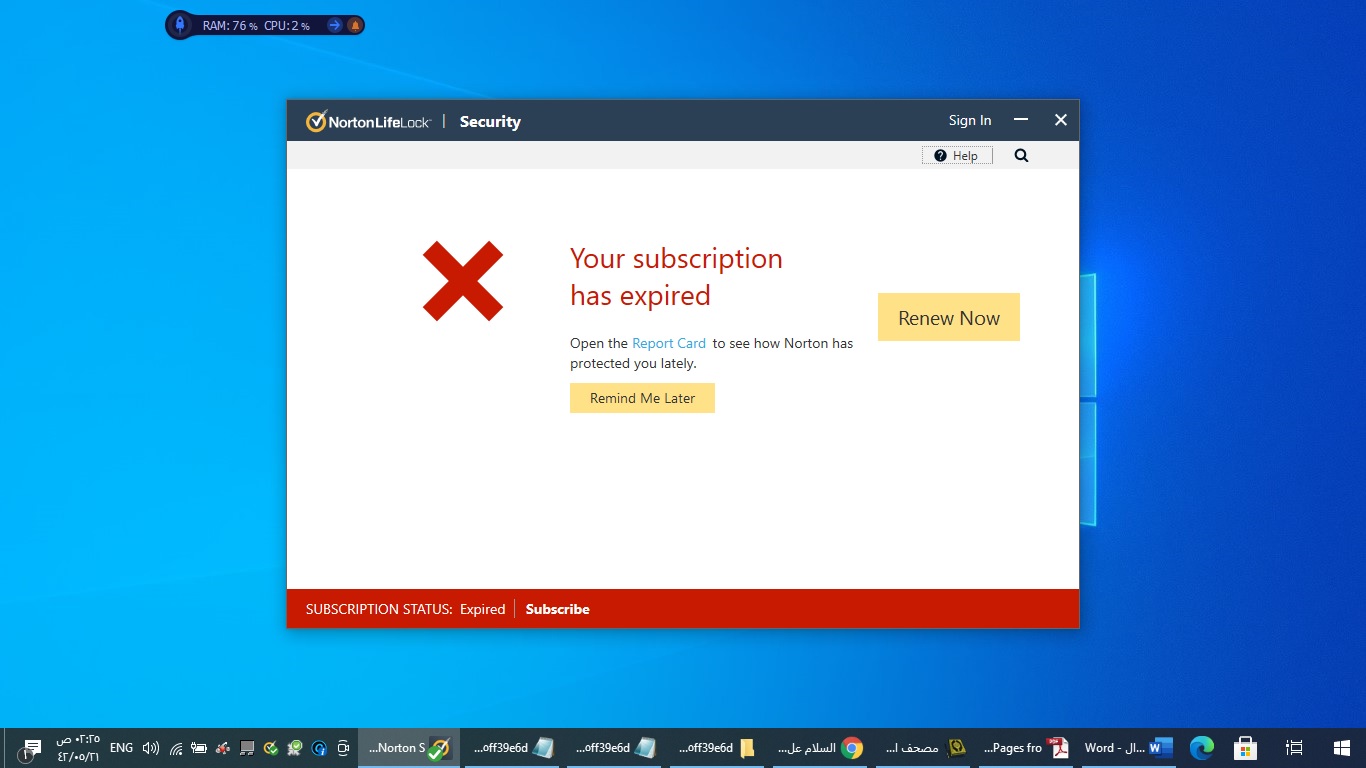Click the red pointing-device tray icon
The width and height of the screenshot is (1366, 768).
[x=223, y=748]
